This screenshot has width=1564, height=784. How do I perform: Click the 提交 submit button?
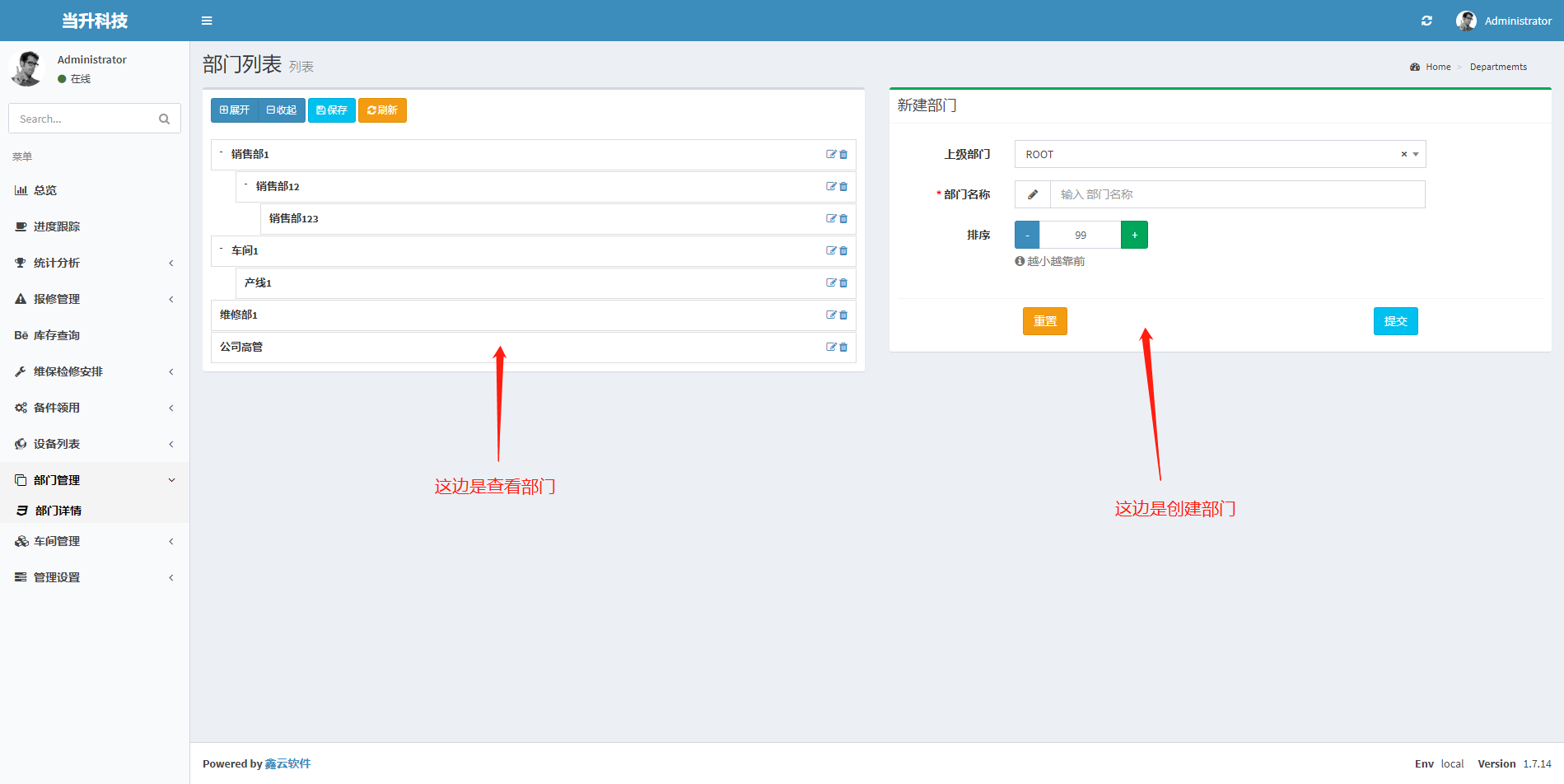point(1395,321)
